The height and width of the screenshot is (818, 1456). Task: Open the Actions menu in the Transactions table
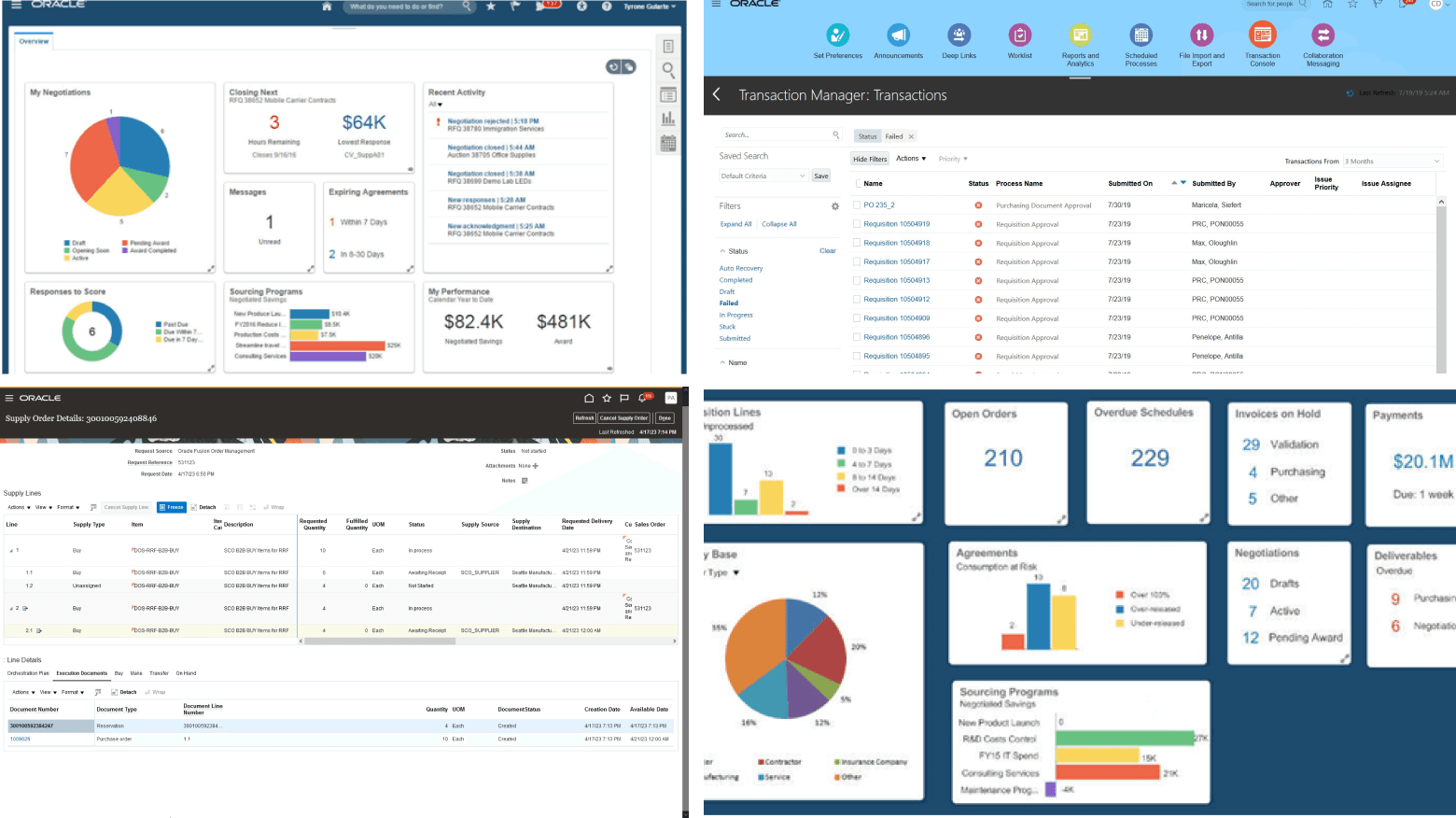tap(911, 159)
